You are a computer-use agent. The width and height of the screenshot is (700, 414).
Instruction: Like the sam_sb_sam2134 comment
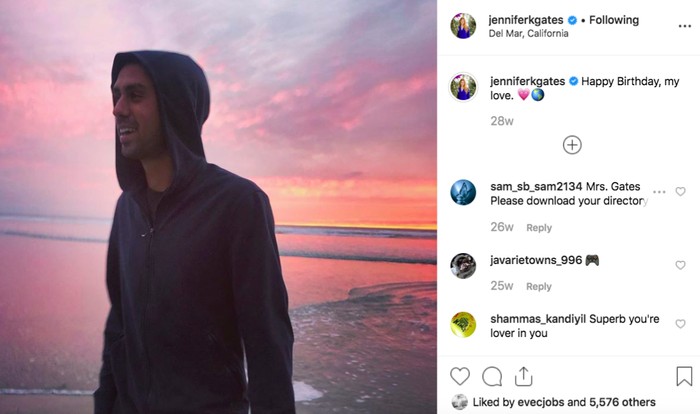click(681, 191)
